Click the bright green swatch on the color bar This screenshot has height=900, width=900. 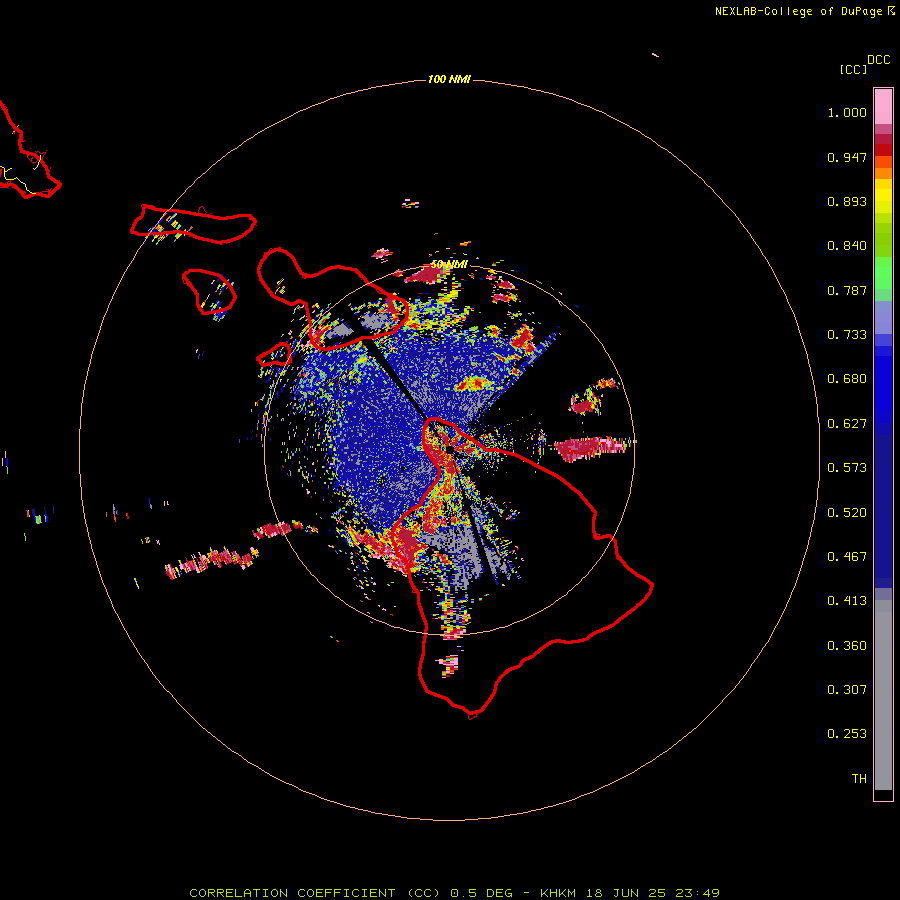883,273
